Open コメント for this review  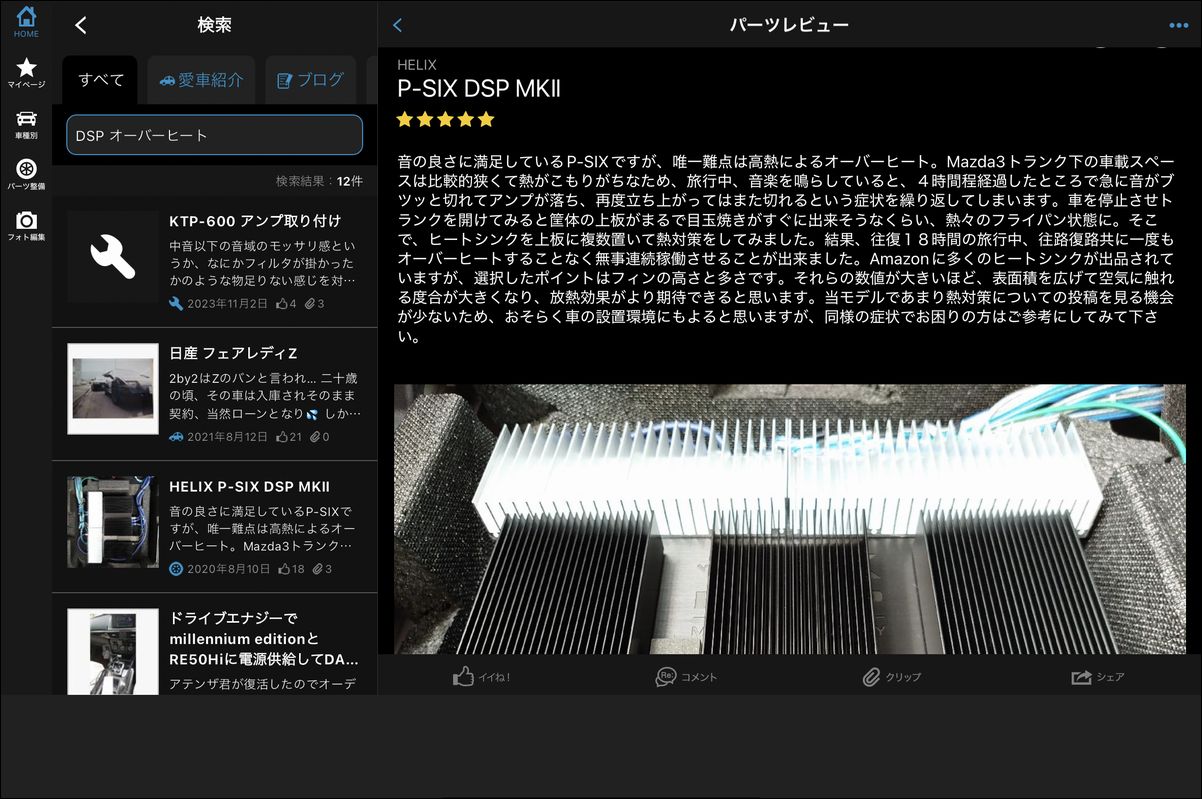point(686,677)
